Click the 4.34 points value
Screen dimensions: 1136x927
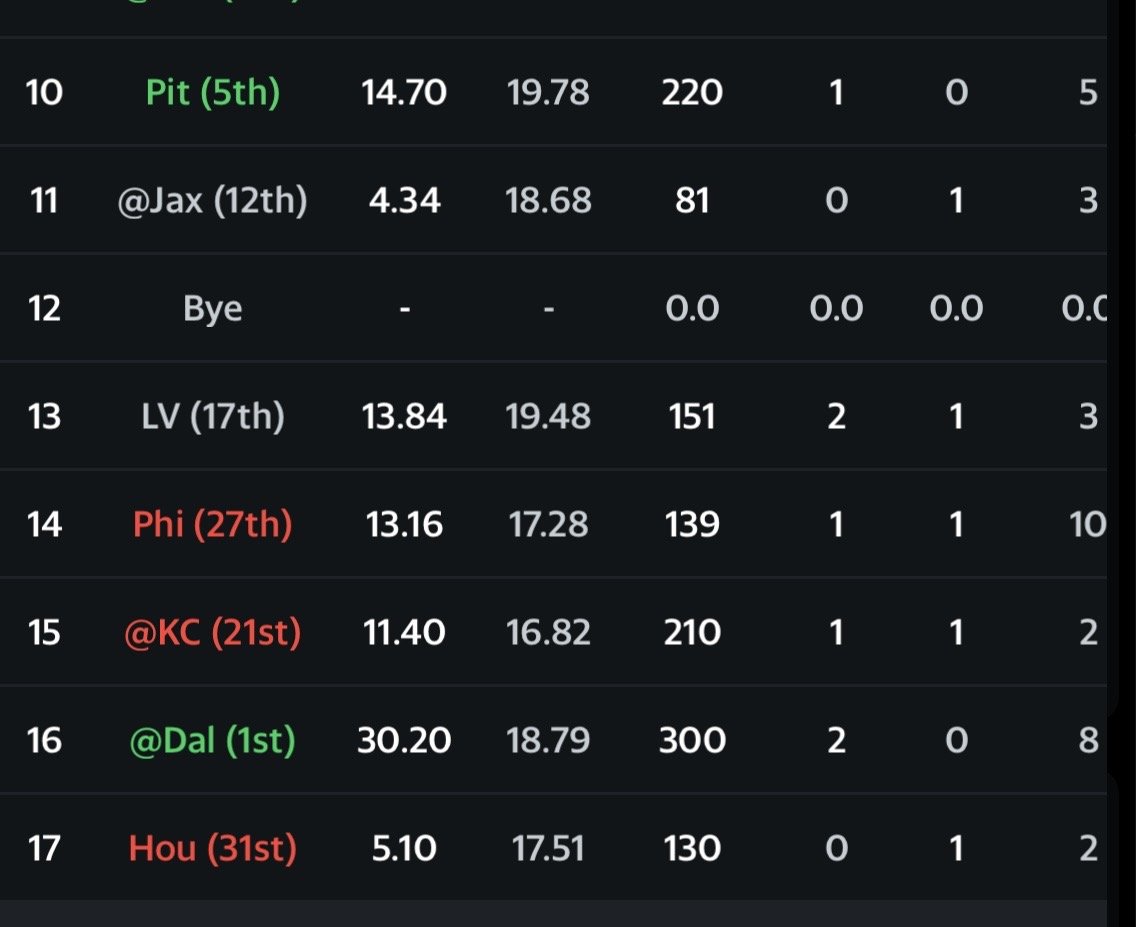click(404, 201)
